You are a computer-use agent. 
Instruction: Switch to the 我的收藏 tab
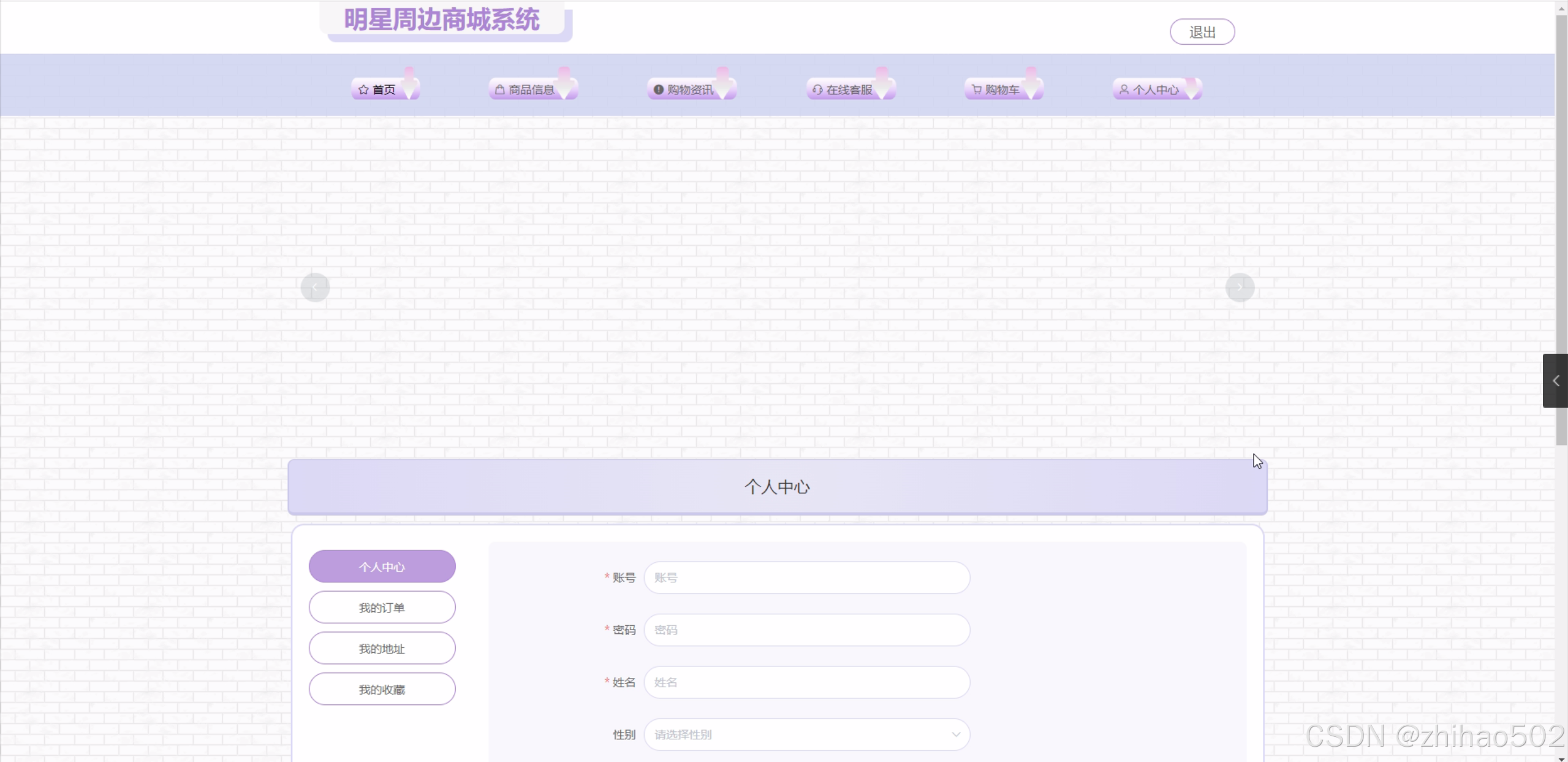(382, 690)
